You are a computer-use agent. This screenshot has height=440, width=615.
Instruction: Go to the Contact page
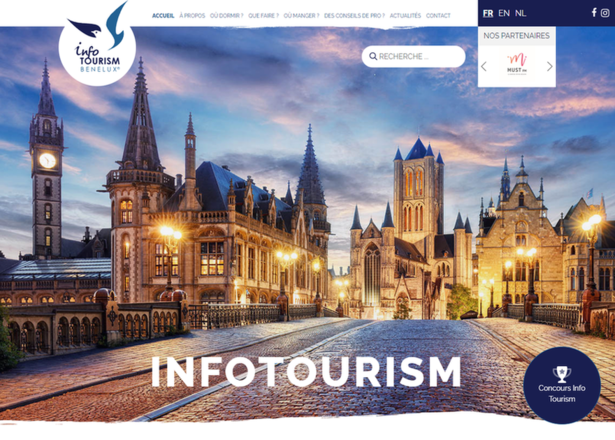click(438, 16)
